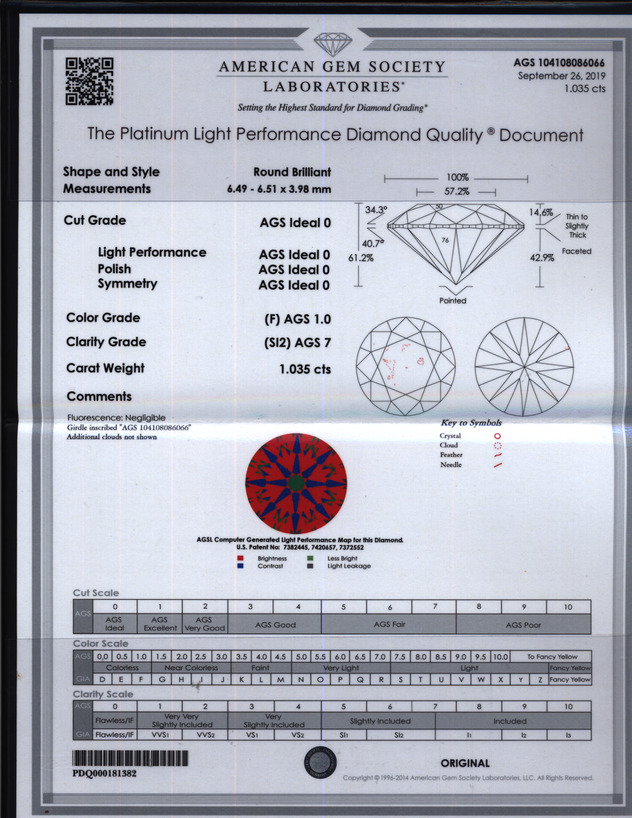
Task: Click the ORIGINAL label near the bottom
Action: [465, 763]
